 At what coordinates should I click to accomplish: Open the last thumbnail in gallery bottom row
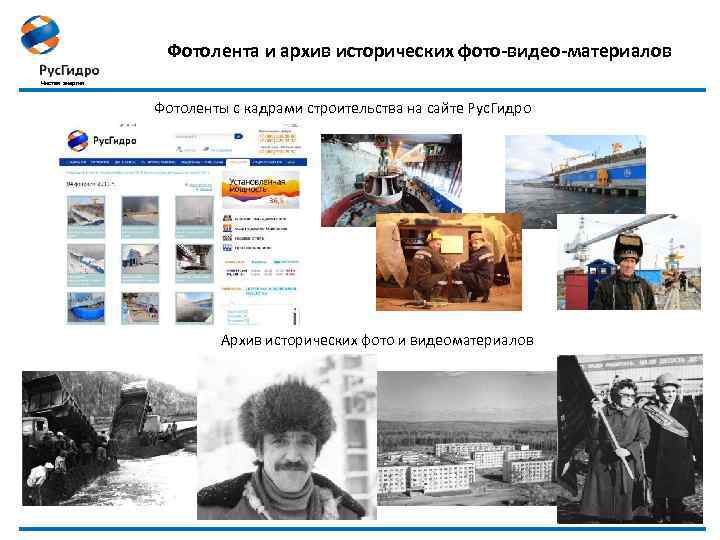tap(194, 308)
